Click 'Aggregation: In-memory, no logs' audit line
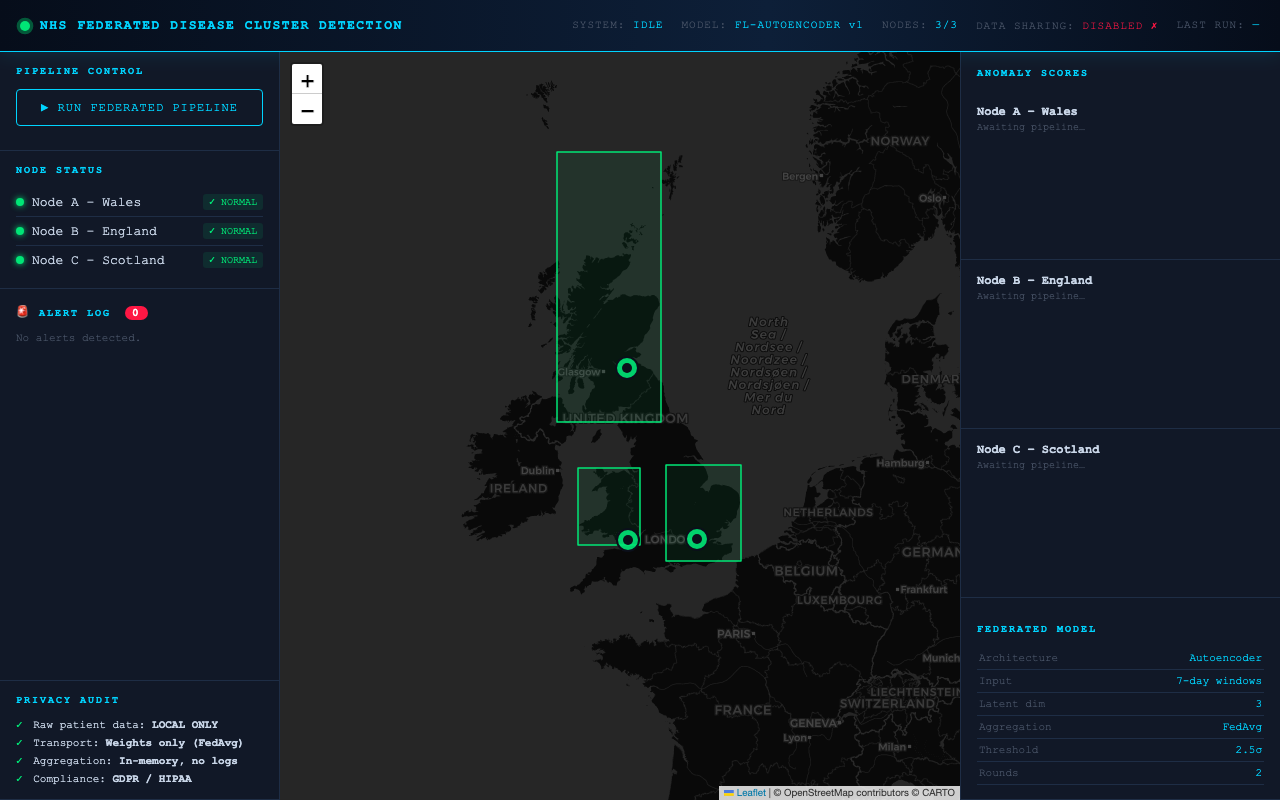 pyautogui.click(x=127, y=761)
